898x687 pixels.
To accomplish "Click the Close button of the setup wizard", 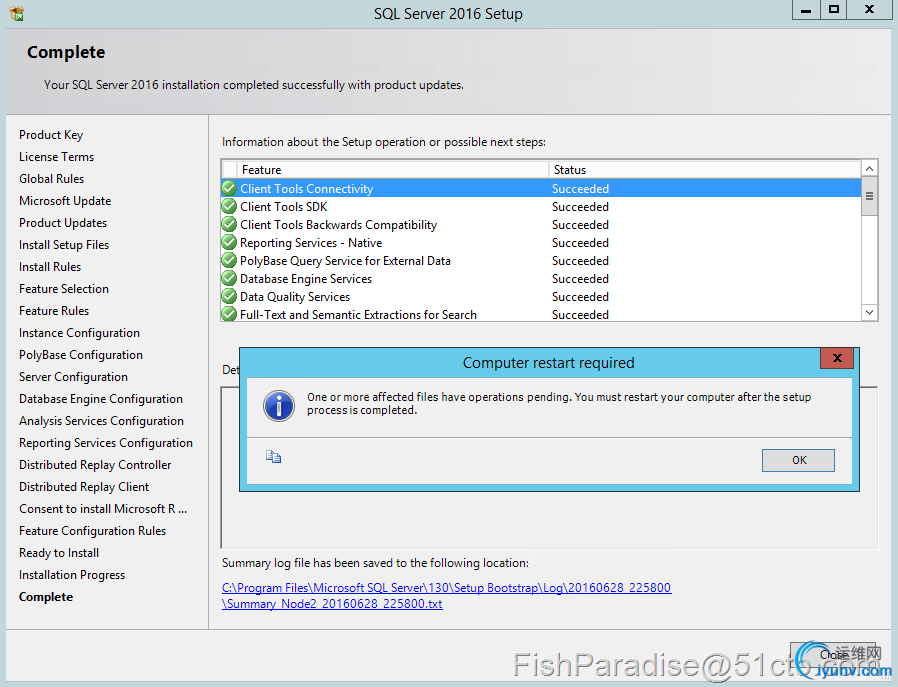I will tap(833, 654).
